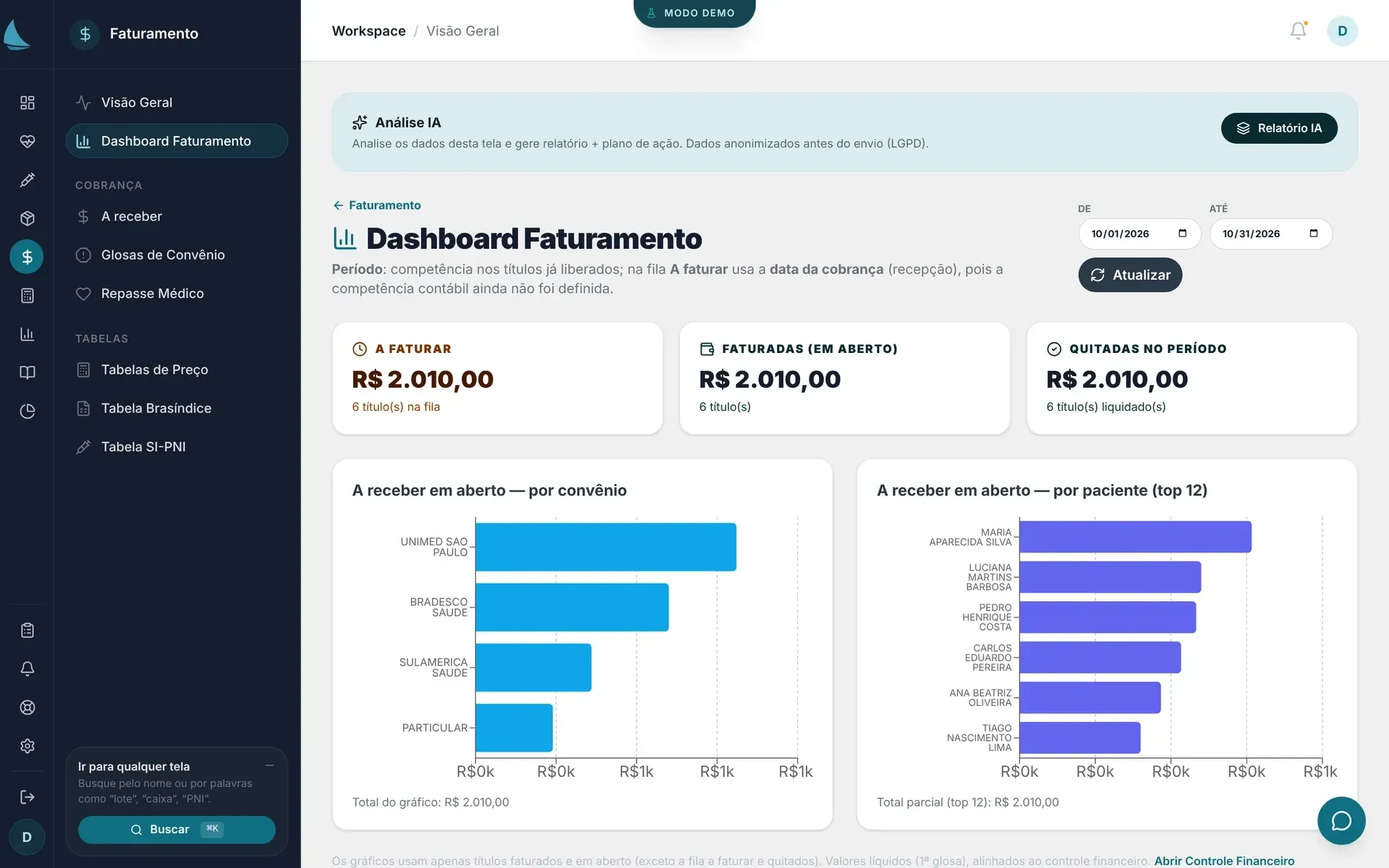Open the syringe icon in rail
Image resolution: width=1389 pixels, height=868 pixels.
tap(27, 180)
